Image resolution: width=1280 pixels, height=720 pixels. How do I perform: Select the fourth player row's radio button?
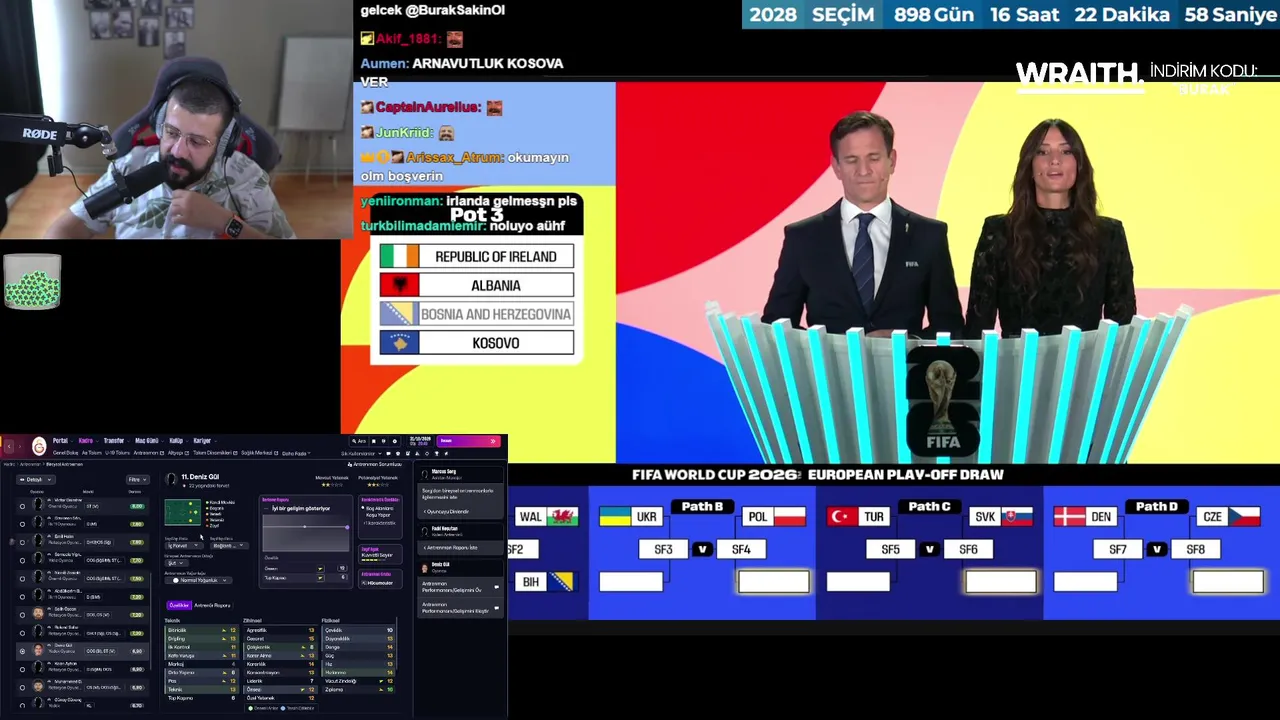click(22, 560)
